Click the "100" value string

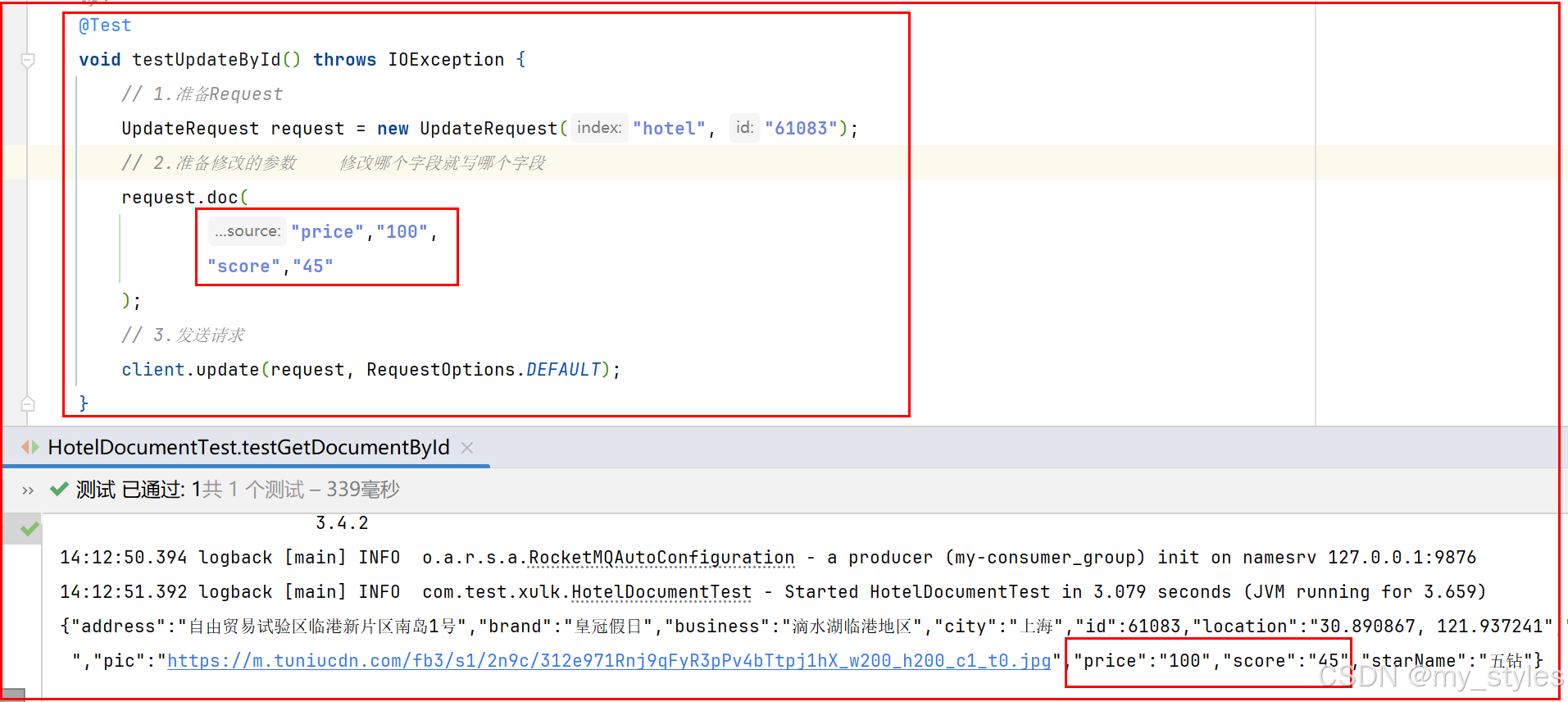click(x=402, y=232)
